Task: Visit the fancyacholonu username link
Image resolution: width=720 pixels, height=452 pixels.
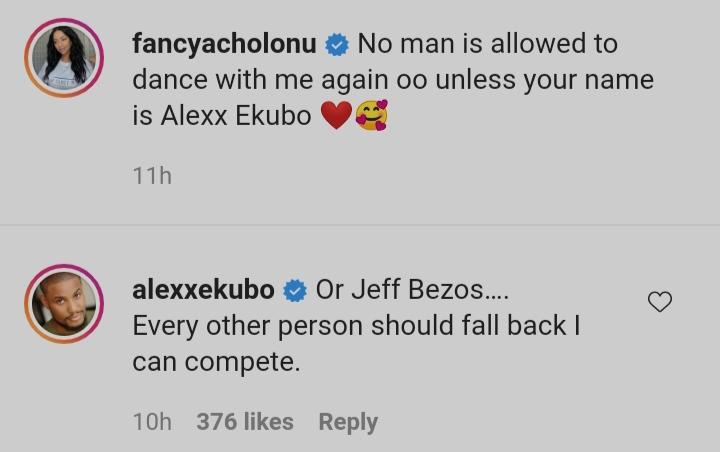Action: coord(224,44)
